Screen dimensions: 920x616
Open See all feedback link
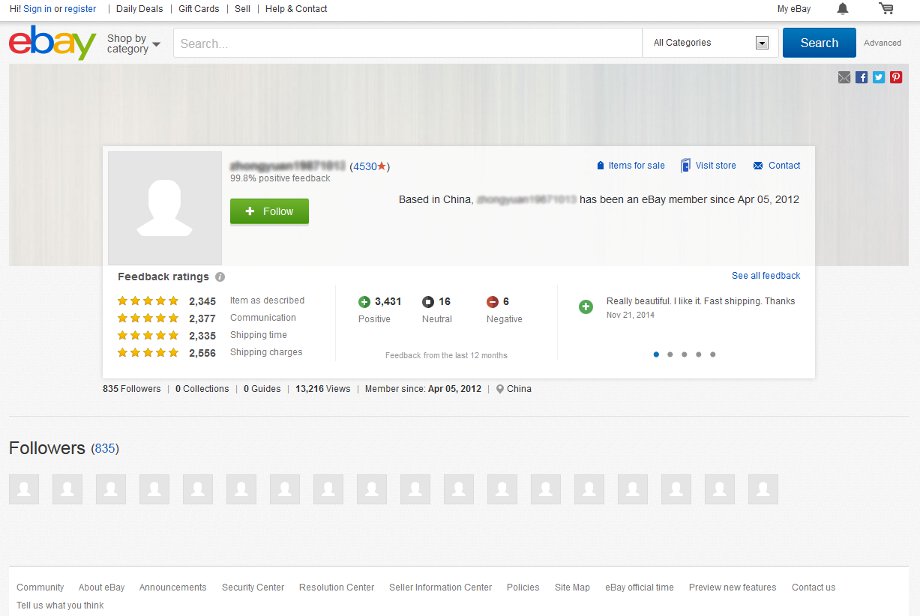[x=766, y=276]
